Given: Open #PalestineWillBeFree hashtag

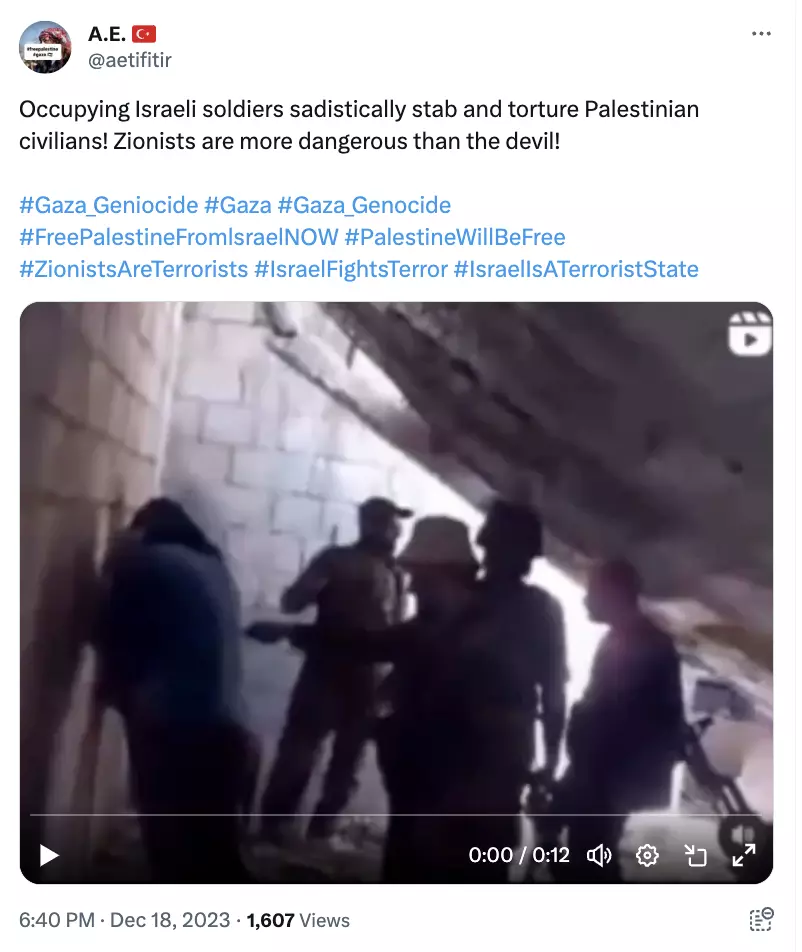Looking at the screenshot, I should (455, 237).
